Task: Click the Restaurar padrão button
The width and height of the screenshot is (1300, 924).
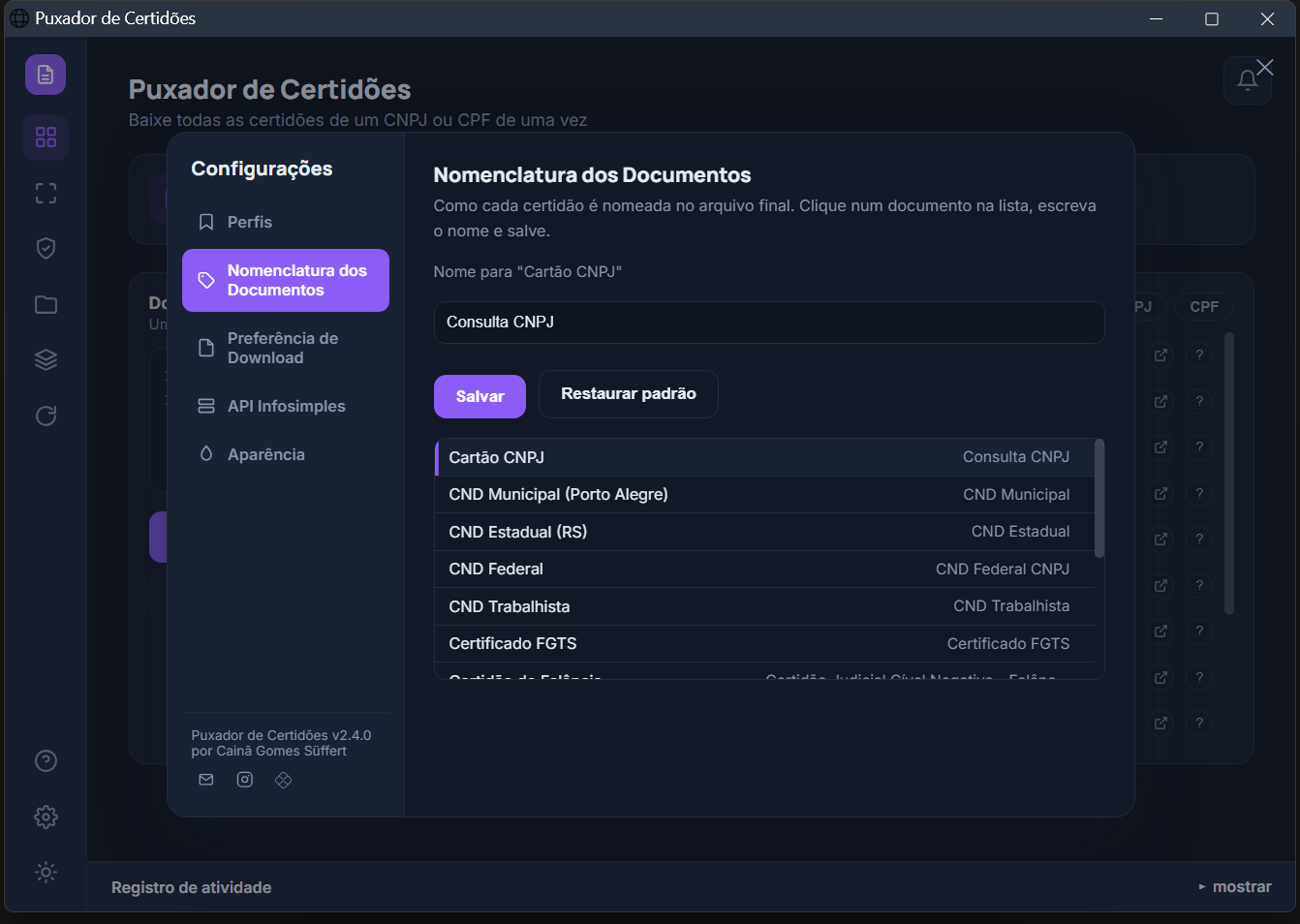Action: pos(629,394)
